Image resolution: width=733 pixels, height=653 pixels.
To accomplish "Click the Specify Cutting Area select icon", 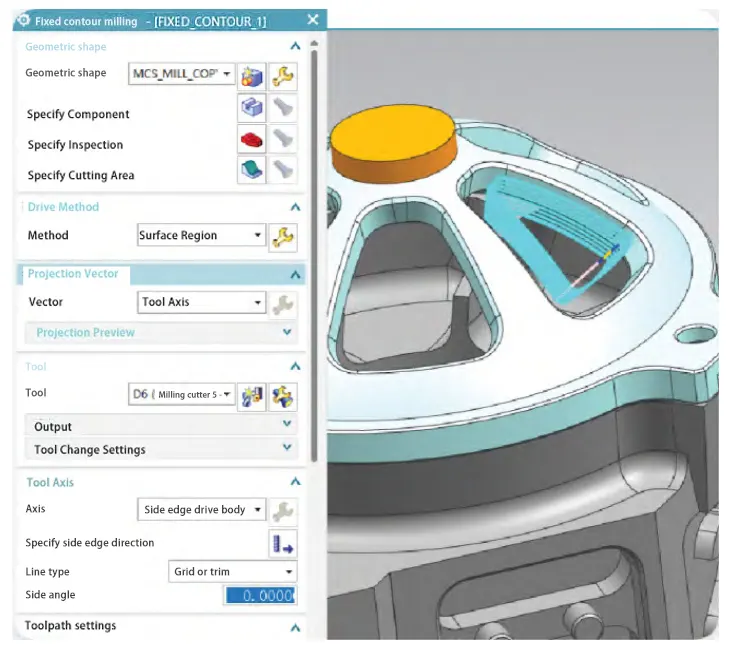I will coord(251,170).
